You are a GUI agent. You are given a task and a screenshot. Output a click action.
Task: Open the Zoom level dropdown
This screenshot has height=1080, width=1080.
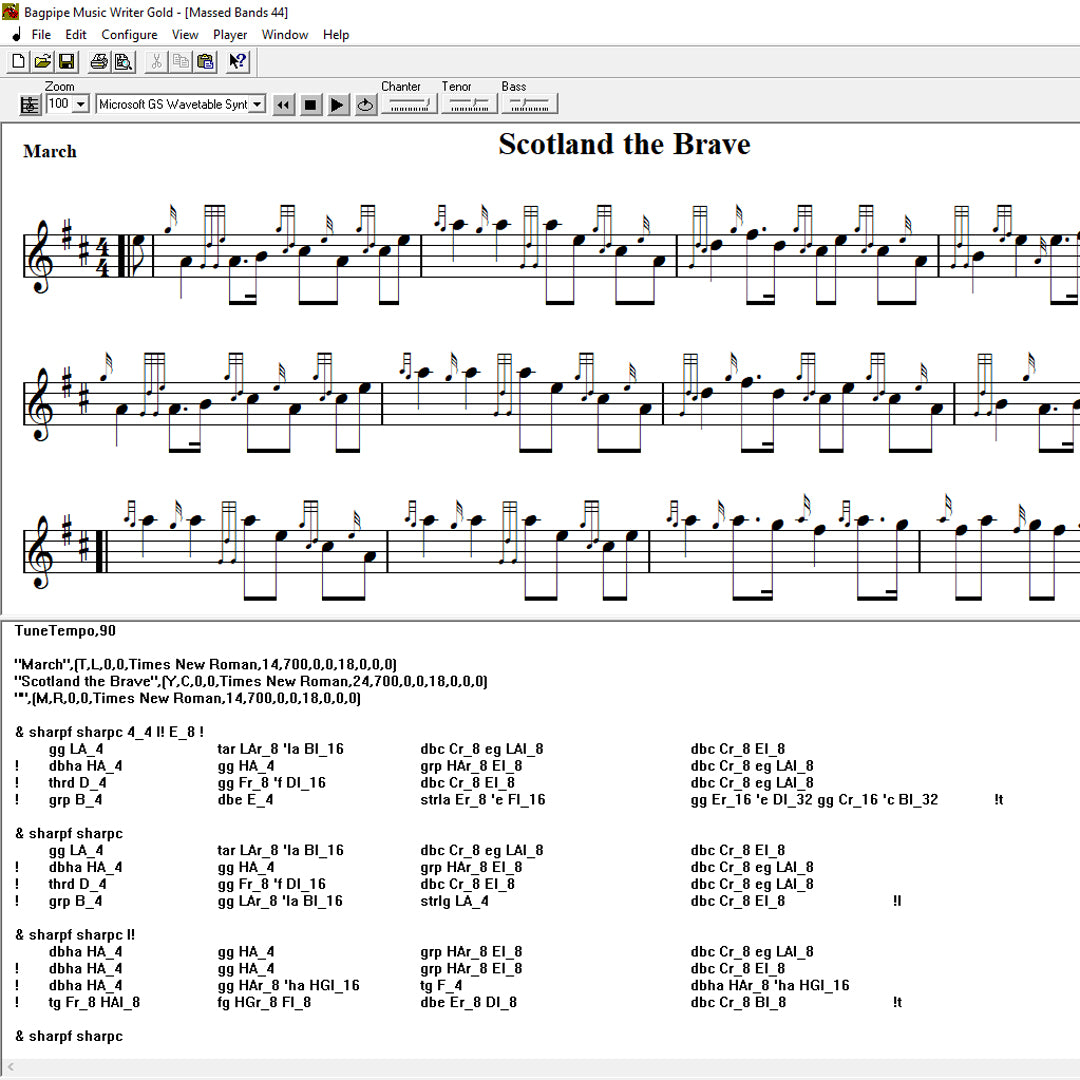[82, 103]
